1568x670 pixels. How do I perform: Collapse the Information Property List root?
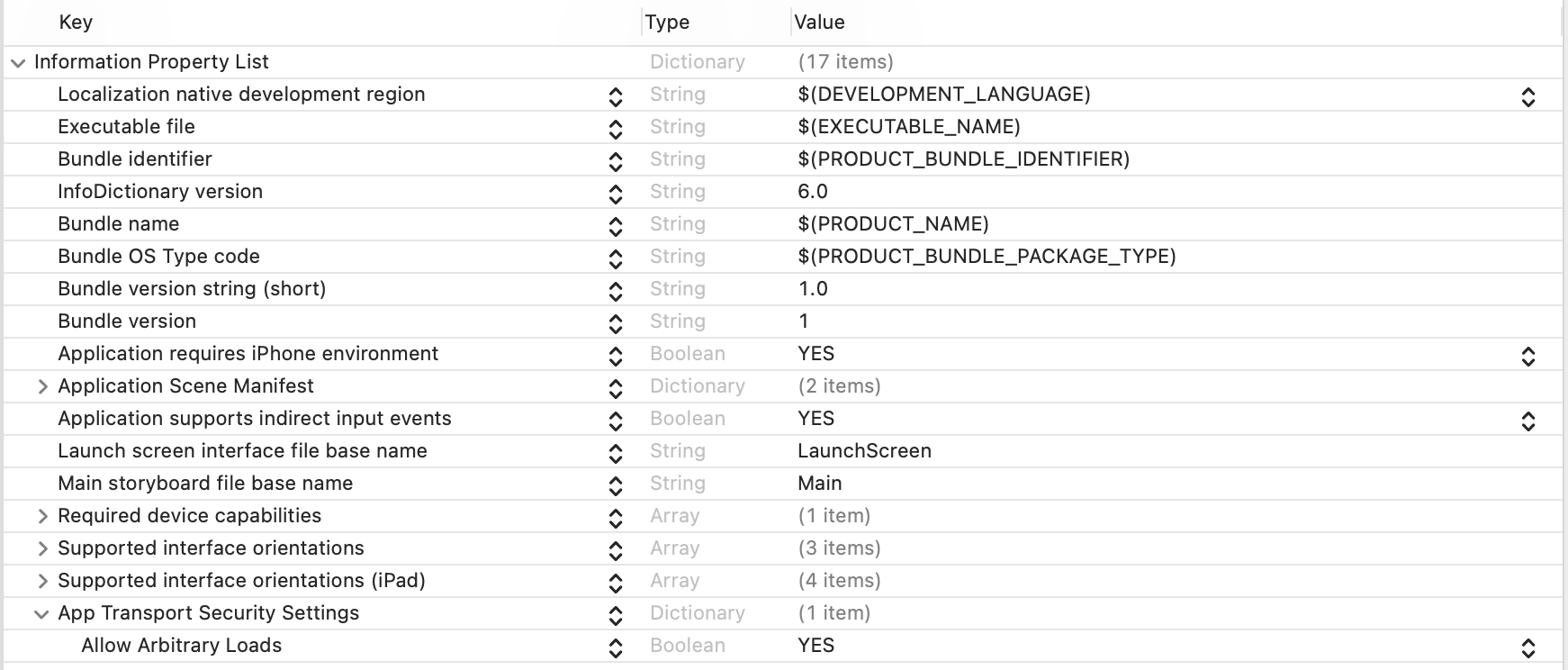point(17,63)
